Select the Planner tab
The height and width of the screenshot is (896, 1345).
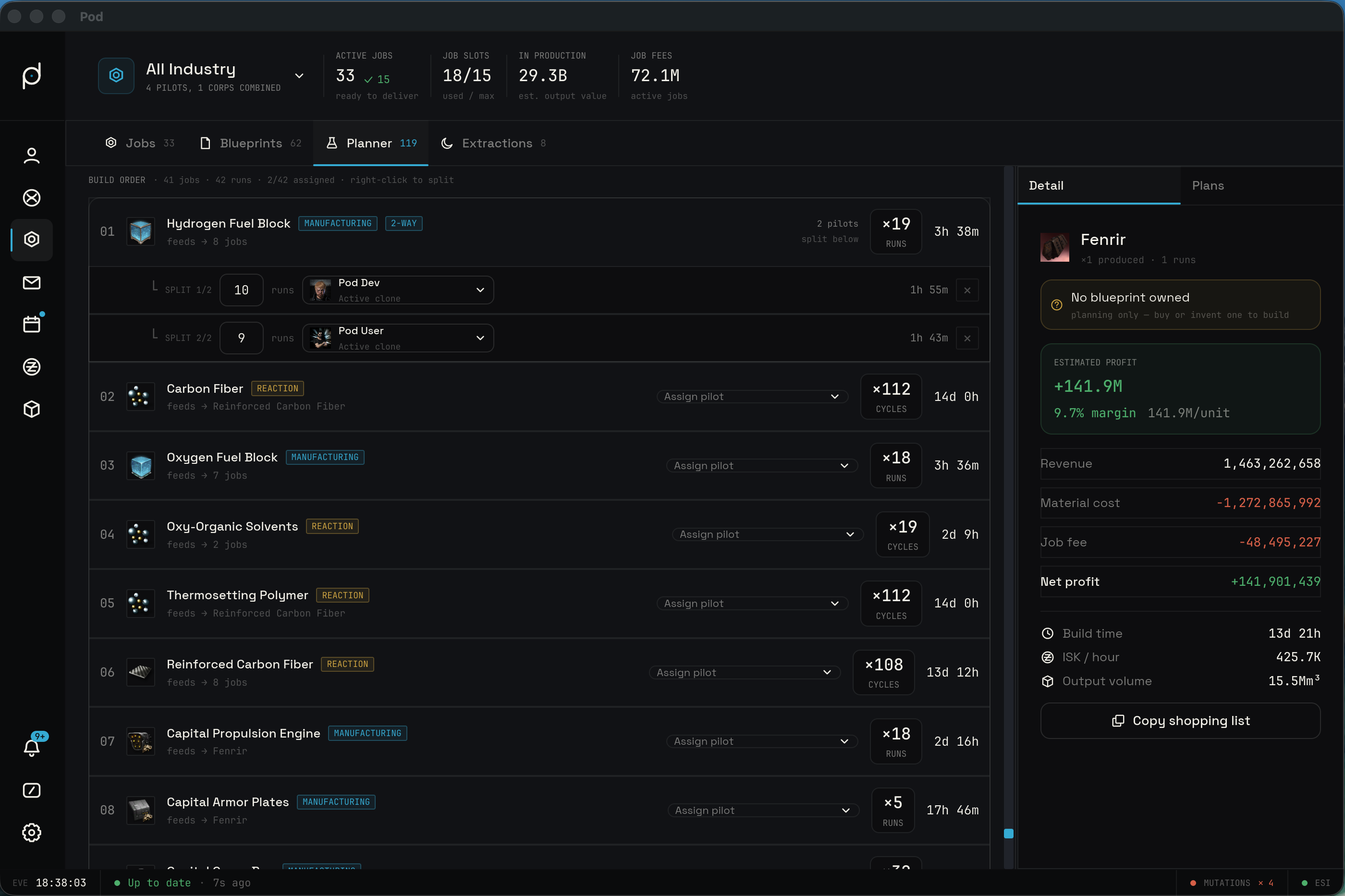[x=370, y=144]
